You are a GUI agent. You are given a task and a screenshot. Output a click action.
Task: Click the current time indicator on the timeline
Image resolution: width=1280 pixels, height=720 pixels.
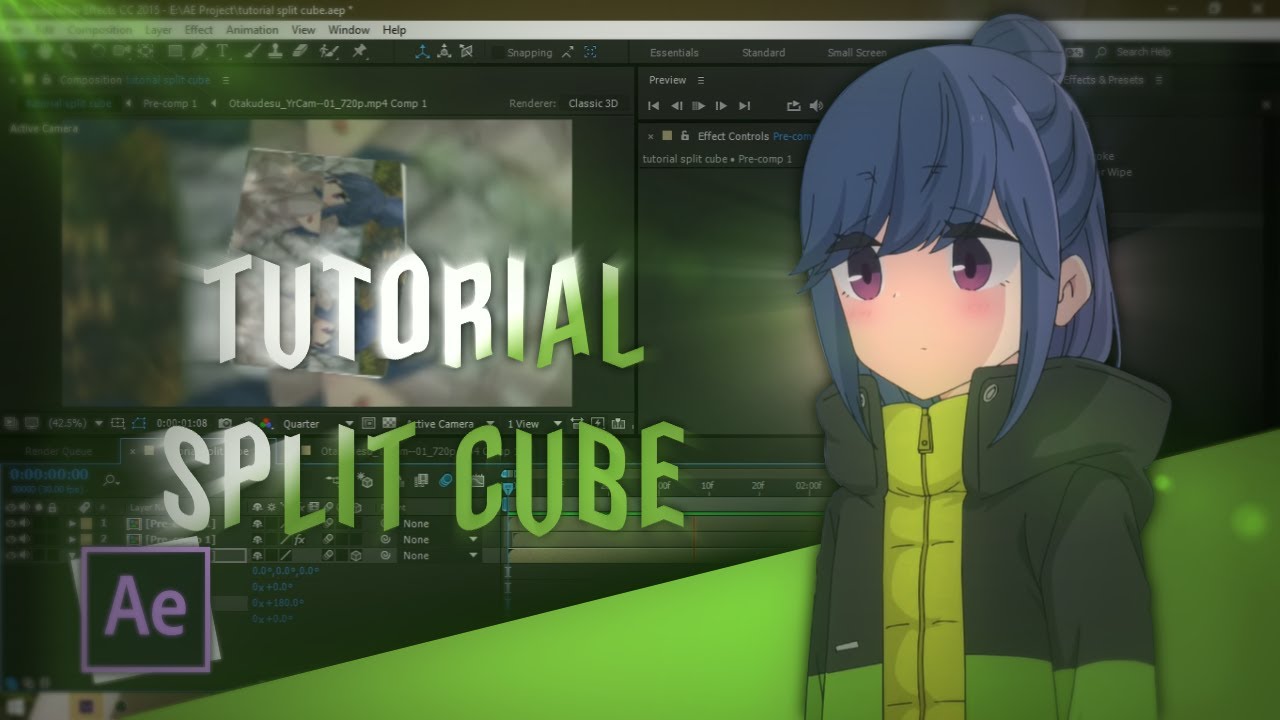coord(508,487)
